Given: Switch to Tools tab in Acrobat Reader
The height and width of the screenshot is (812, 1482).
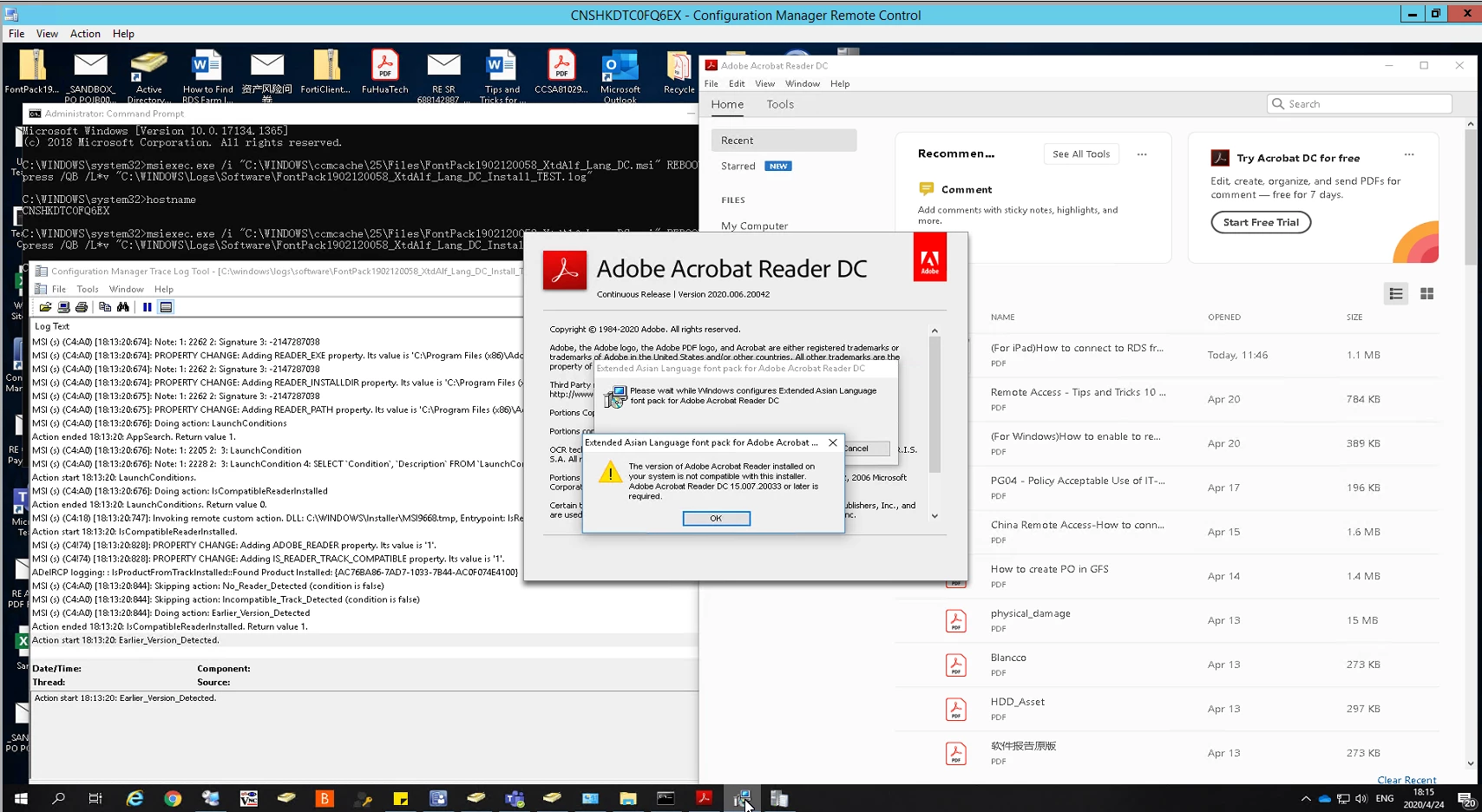Looking at the screenshot, I should point(780,104).
